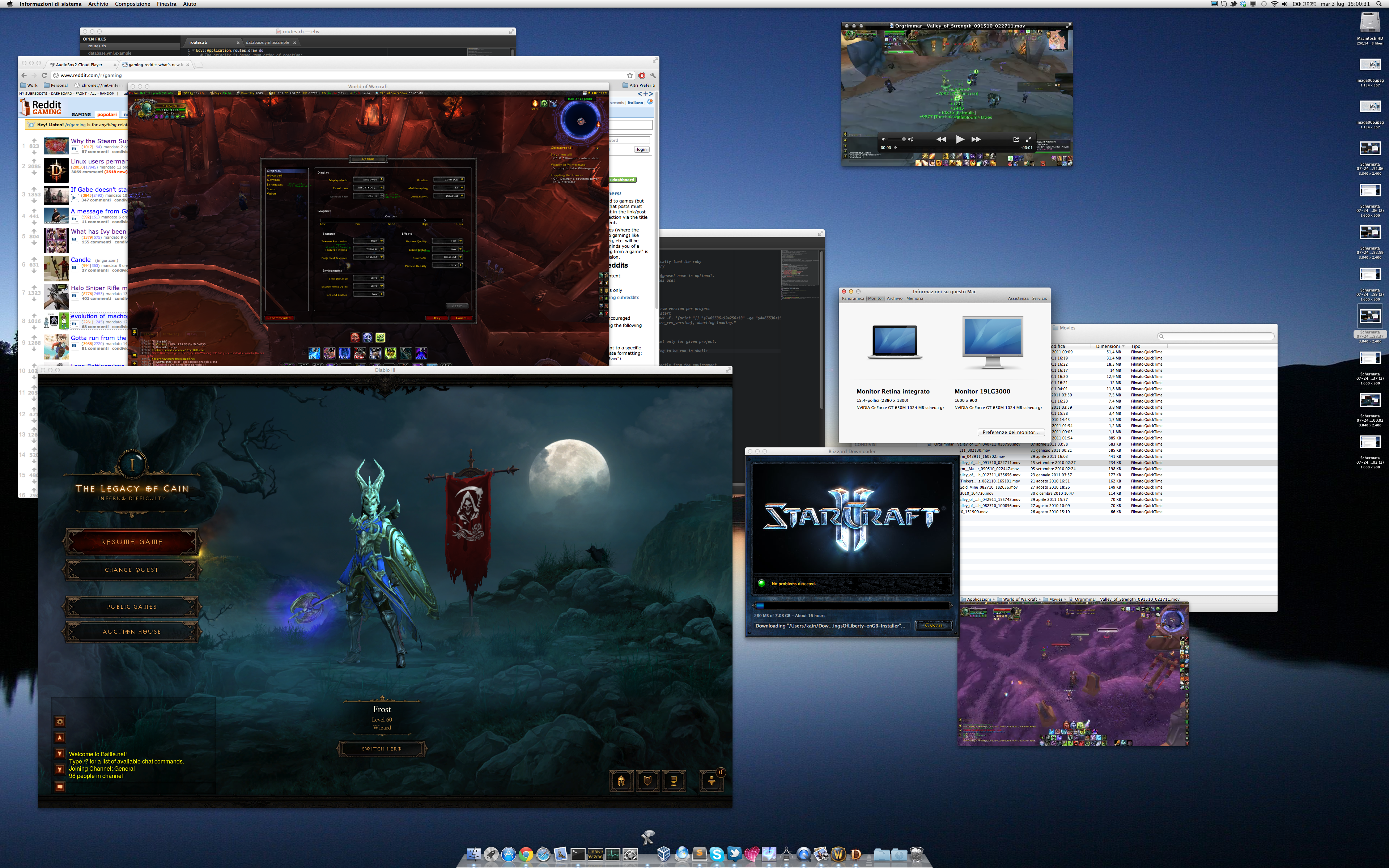This screenshot has width=1389, height=868.
Task: Open Activity Monitor icon in Dock
Action: pyautogui.click(x=613, y=855)
